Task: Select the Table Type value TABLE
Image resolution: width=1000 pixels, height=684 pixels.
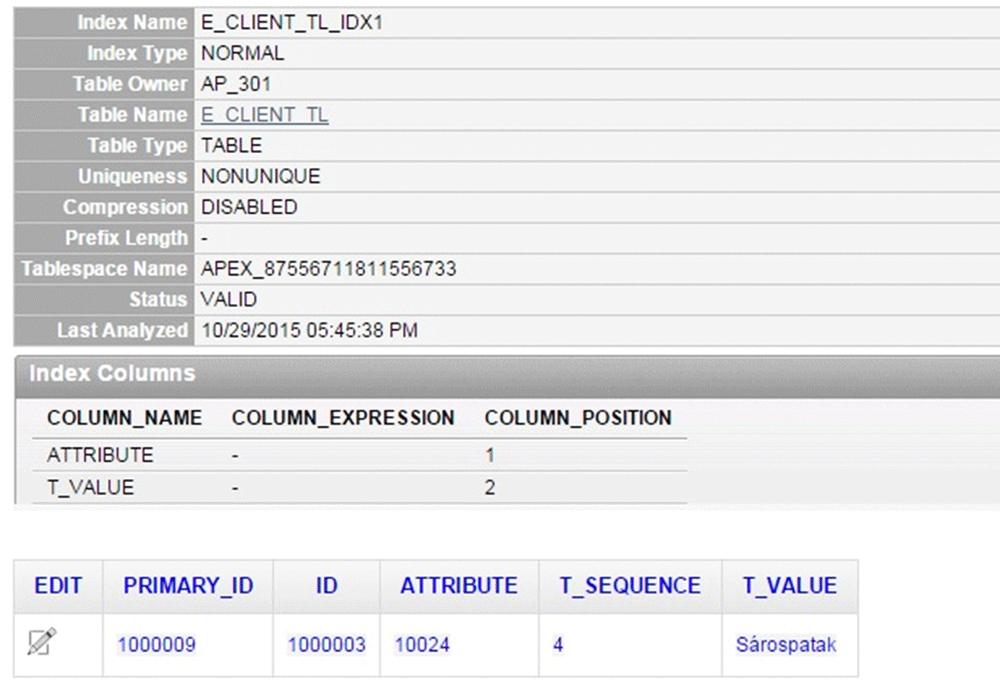Action: tap(232, 145)
